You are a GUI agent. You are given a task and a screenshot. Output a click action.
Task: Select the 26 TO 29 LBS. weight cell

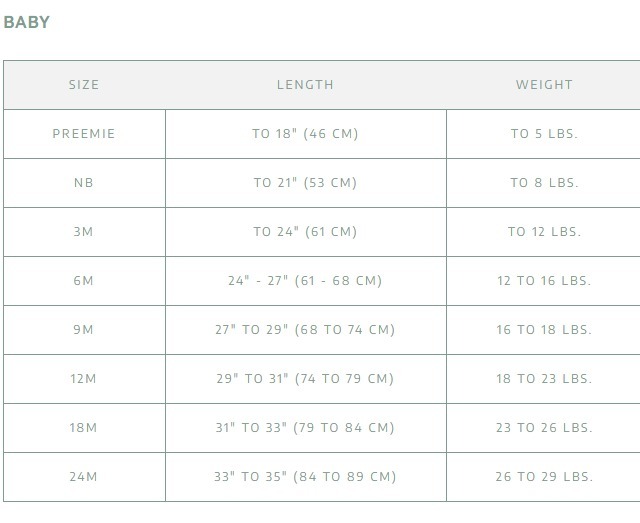[x=544, y=477]
